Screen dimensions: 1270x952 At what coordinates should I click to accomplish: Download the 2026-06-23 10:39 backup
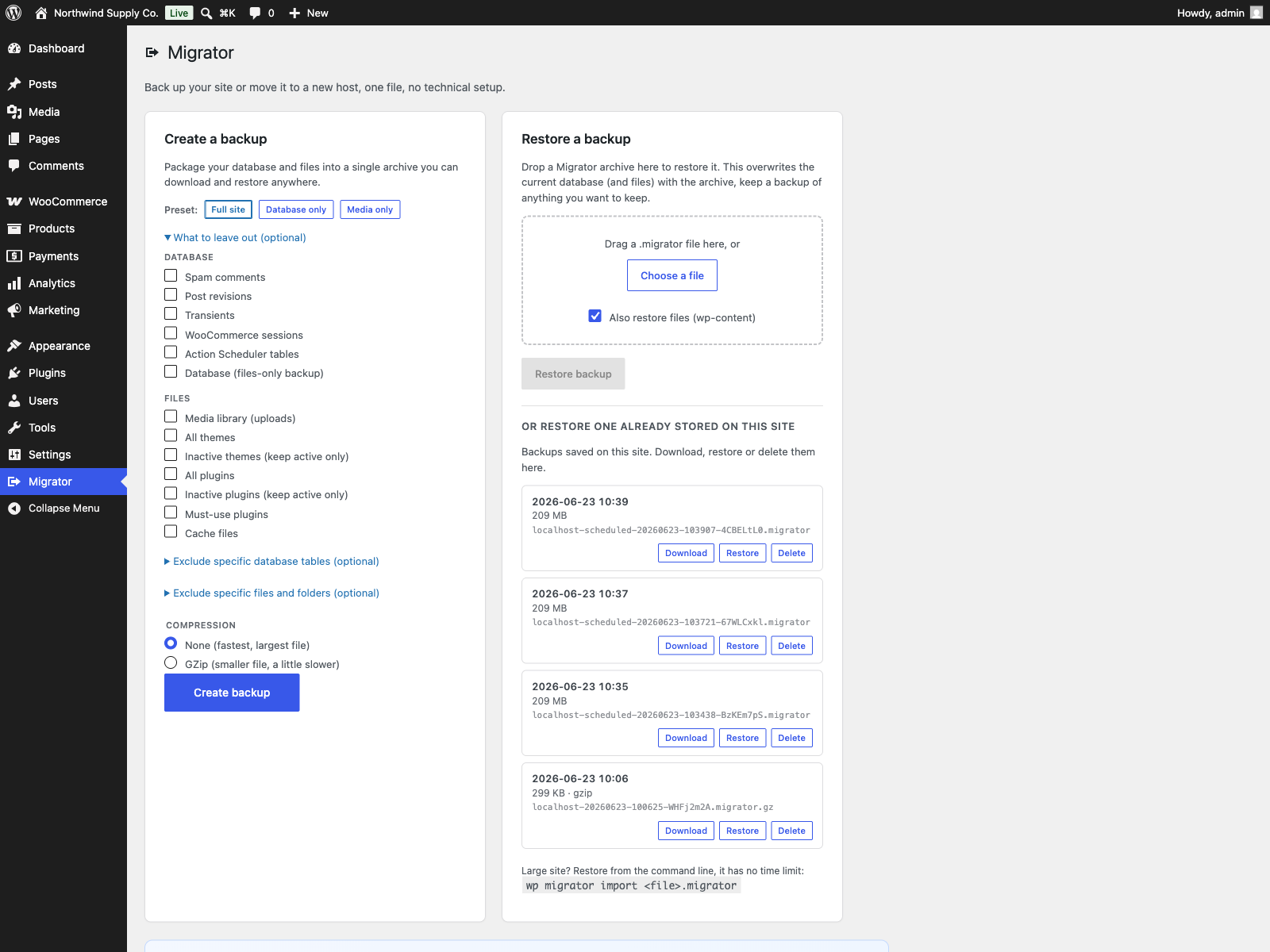pyautogui.click(x=686, y=553)
